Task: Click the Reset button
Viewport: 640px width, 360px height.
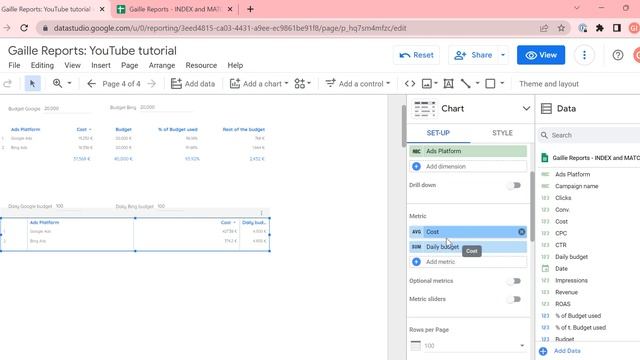Action: click(416, 55)
